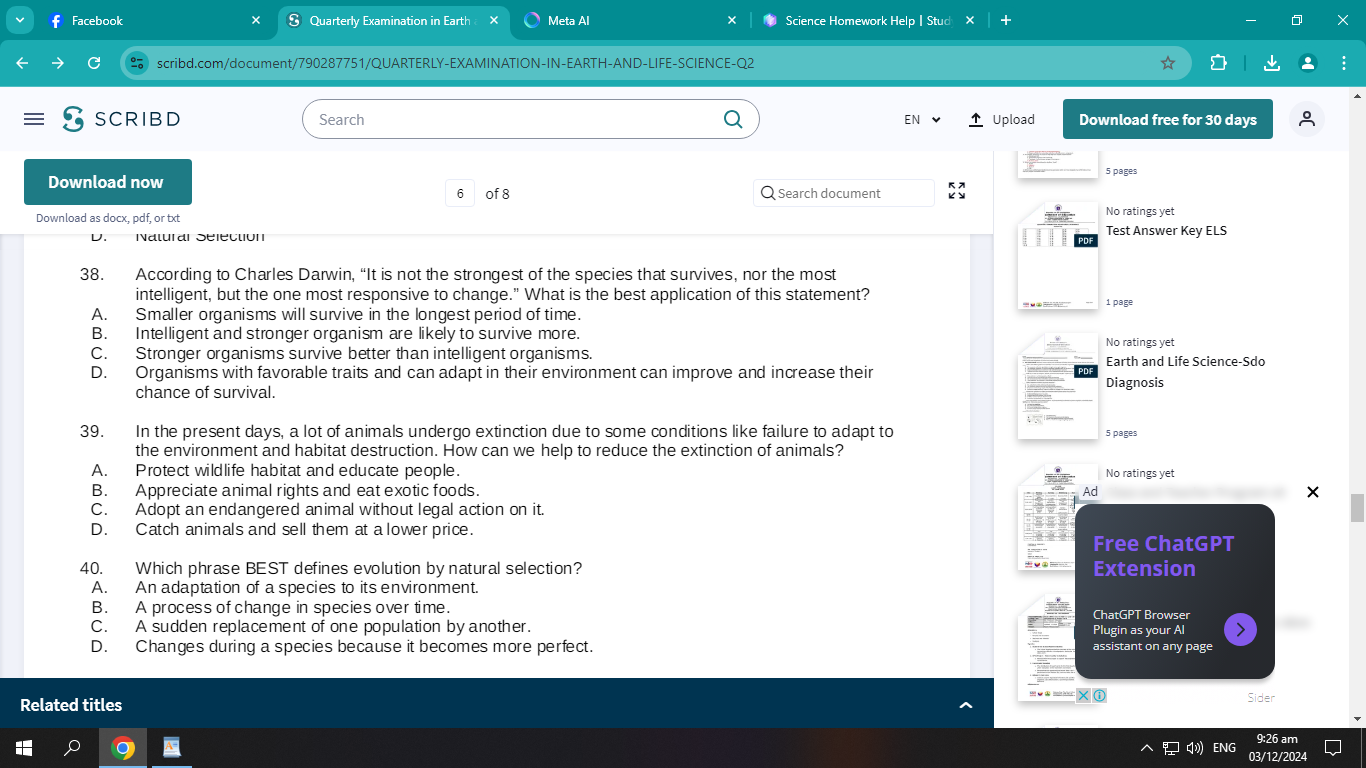Open the volume control in tray
The image size is (1366, 768).
(1194, 748)
